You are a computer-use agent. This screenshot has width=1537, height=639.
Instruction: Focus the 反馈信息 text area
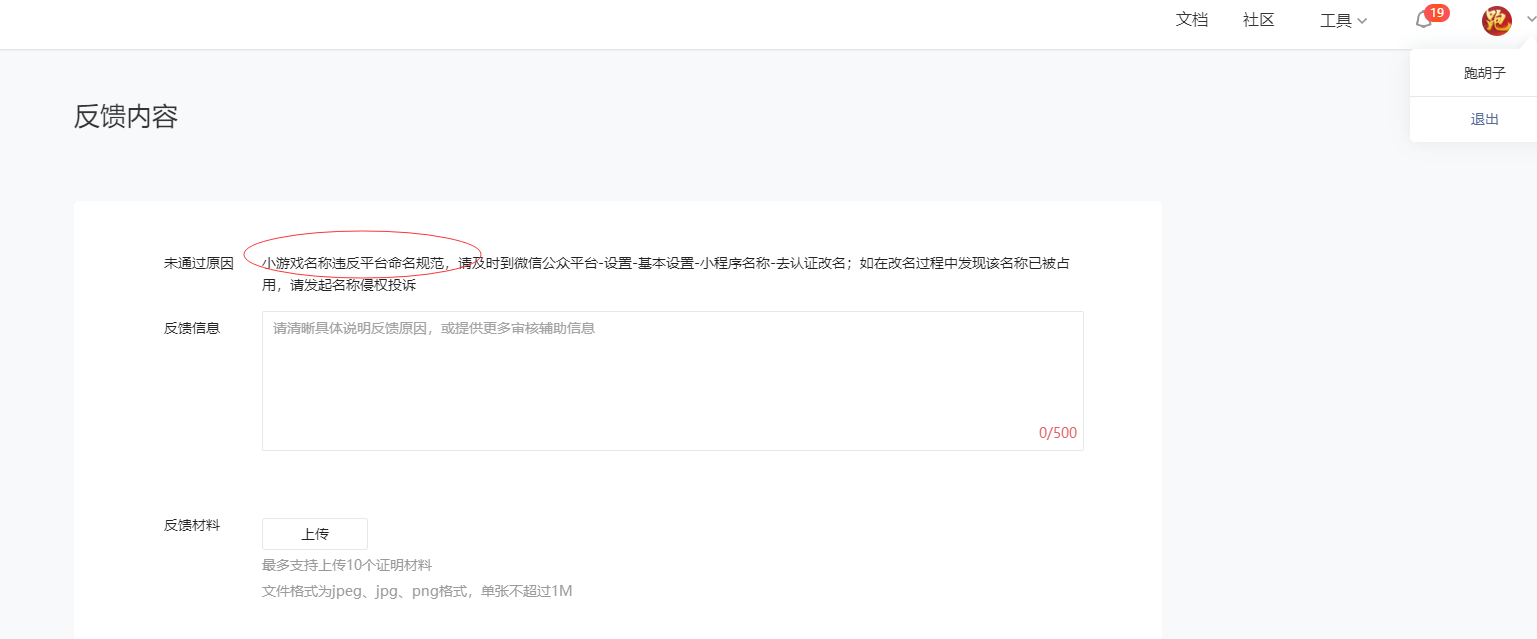pos(673,381)
